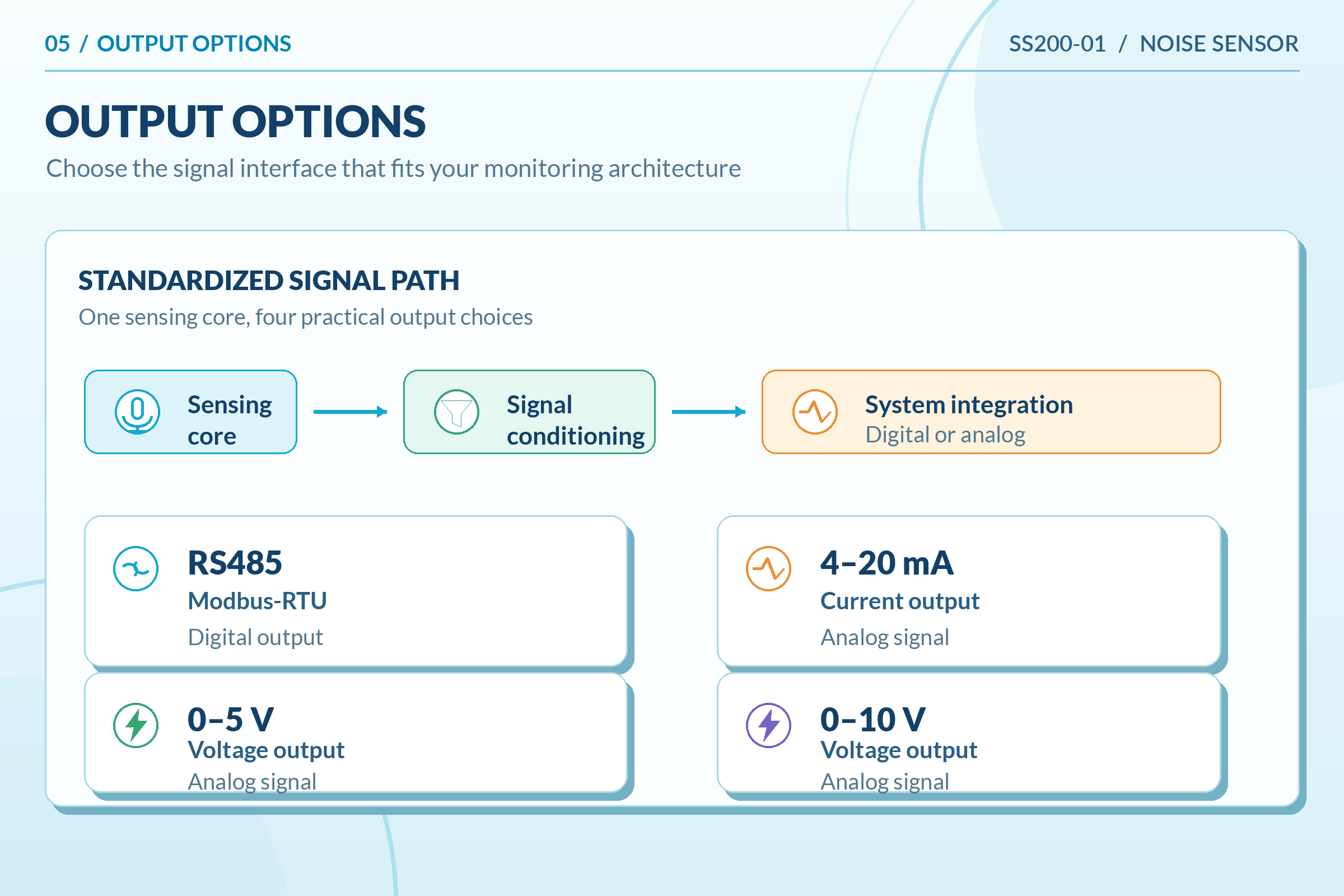Click the RS485 wave icon
The image size is (1344, 896).
tap(136, 568)
